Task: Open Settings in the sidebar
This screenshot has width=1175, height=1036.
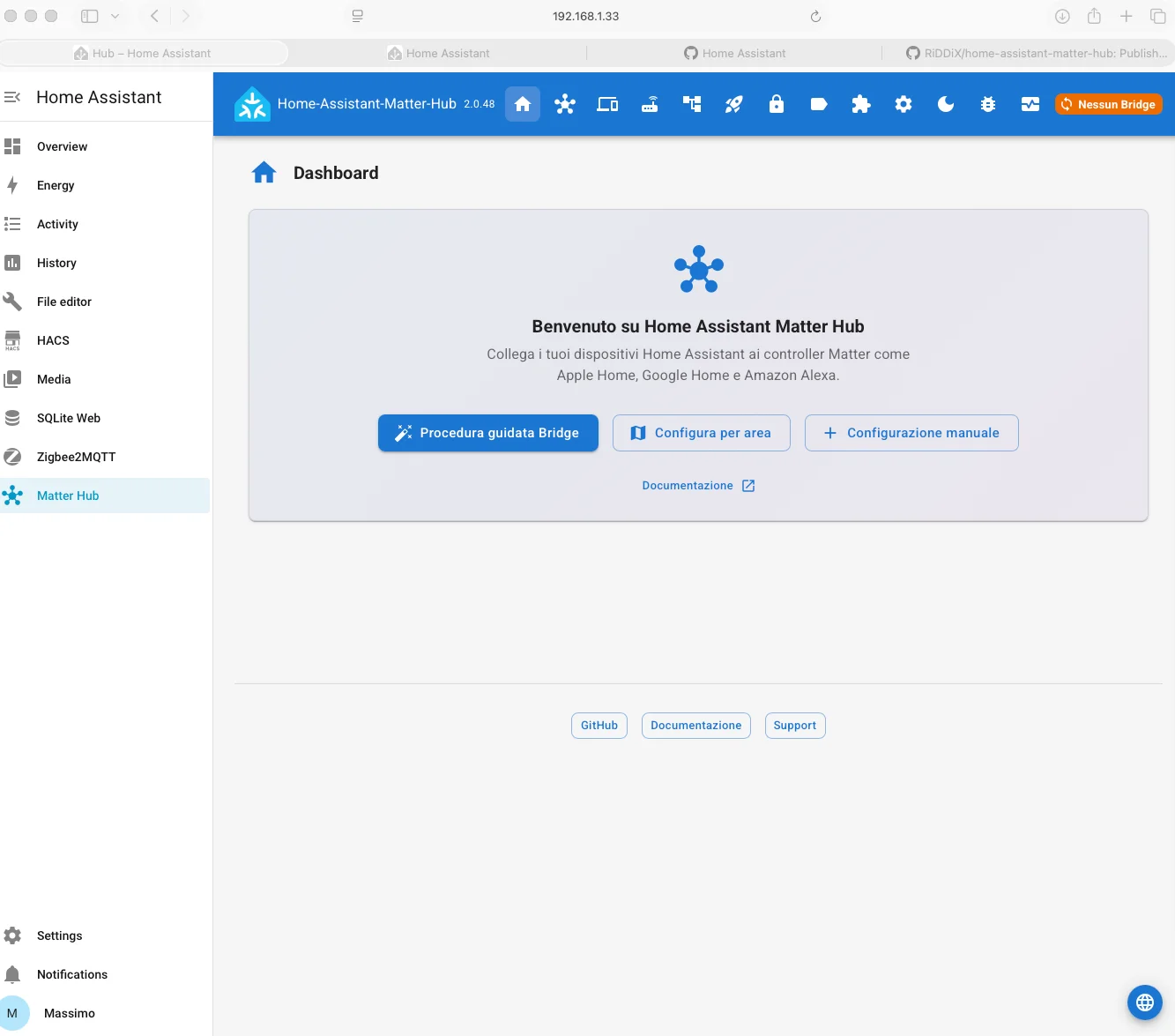Action: 105,935
